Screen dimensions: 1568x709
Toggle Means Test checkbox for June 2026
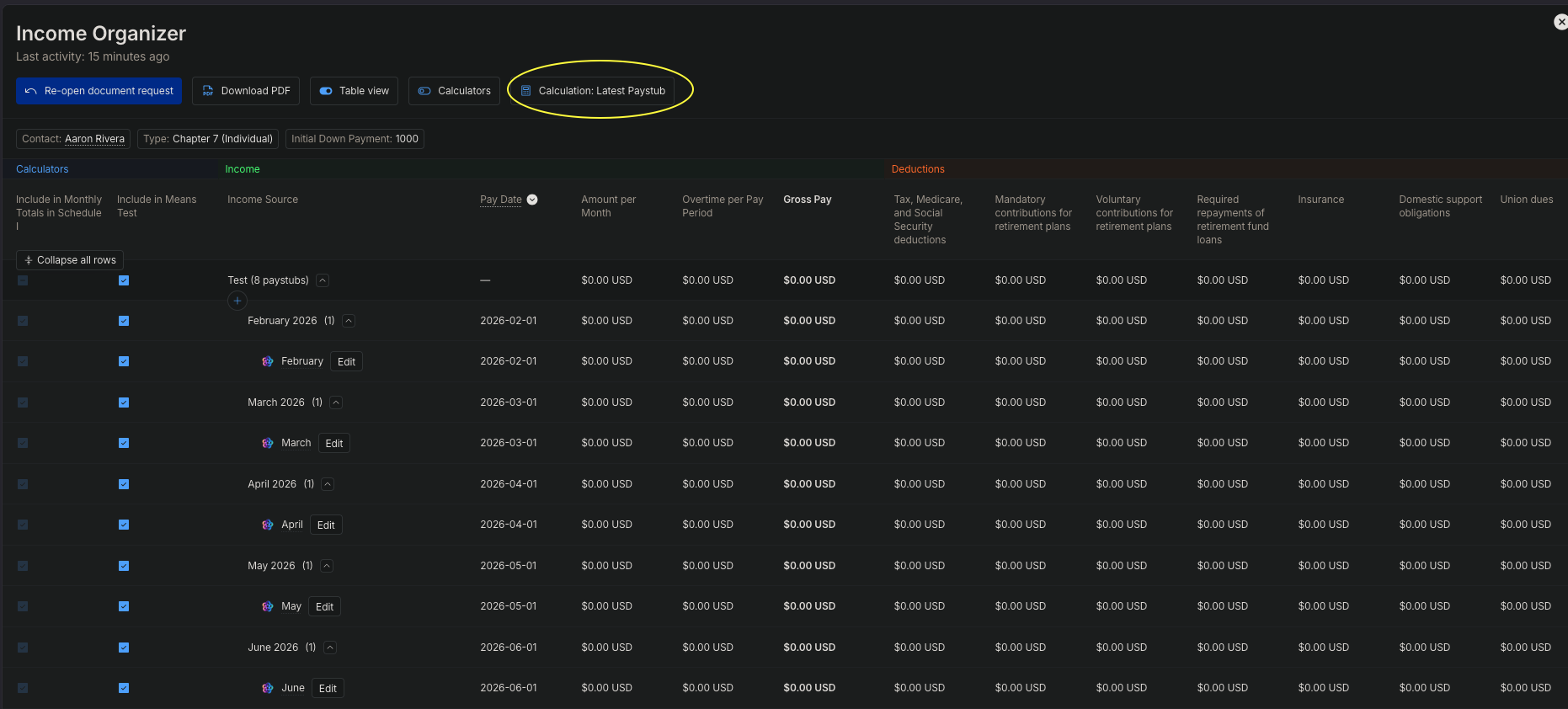124,648
